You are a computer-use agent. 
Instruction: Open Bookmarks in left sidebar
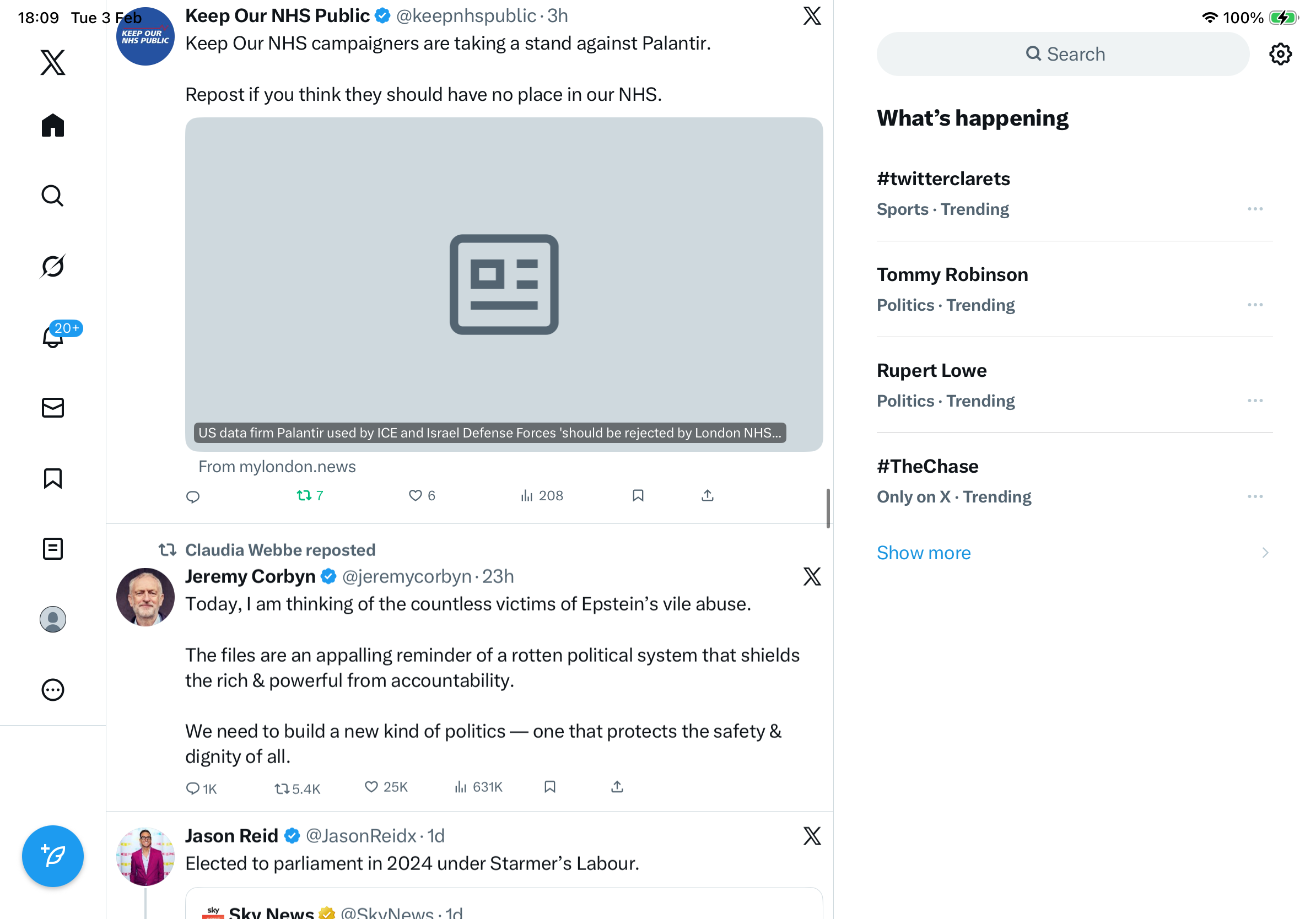(53, 478)
